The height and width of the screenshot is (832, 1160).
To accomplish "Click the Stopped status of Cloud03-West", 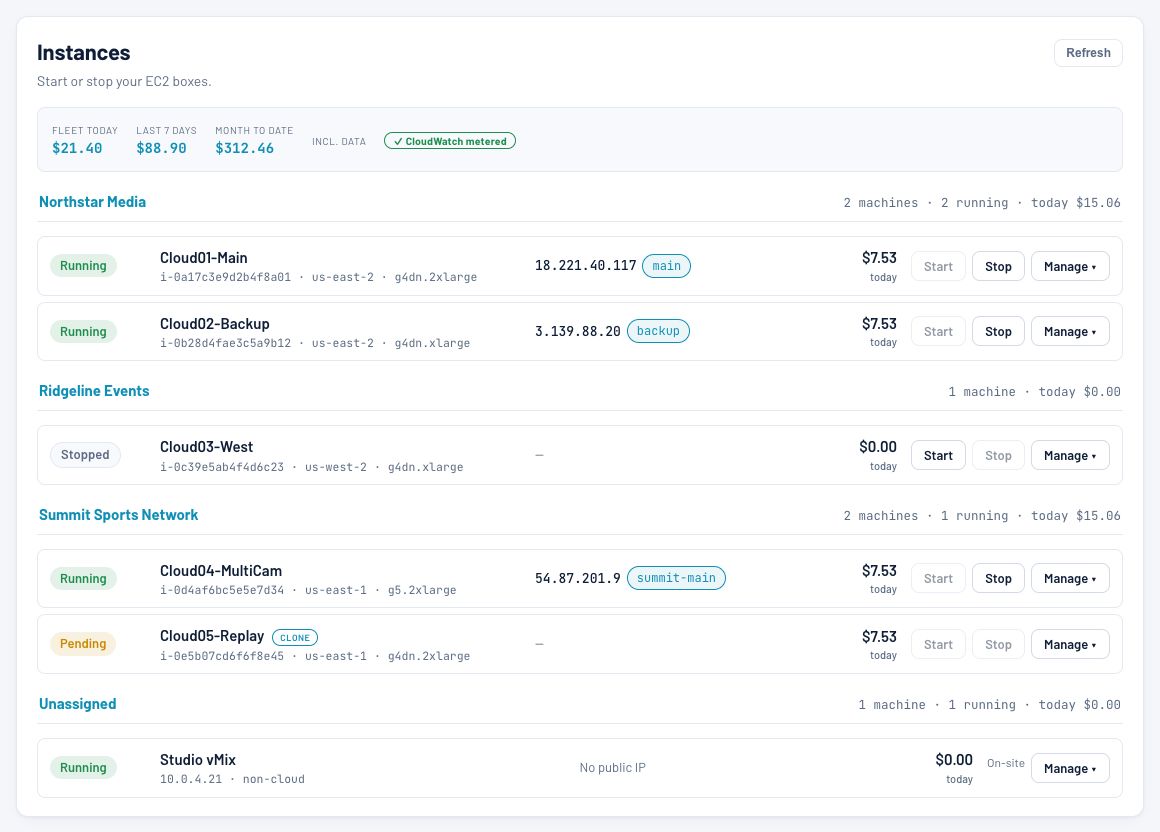I will (85, 455).
